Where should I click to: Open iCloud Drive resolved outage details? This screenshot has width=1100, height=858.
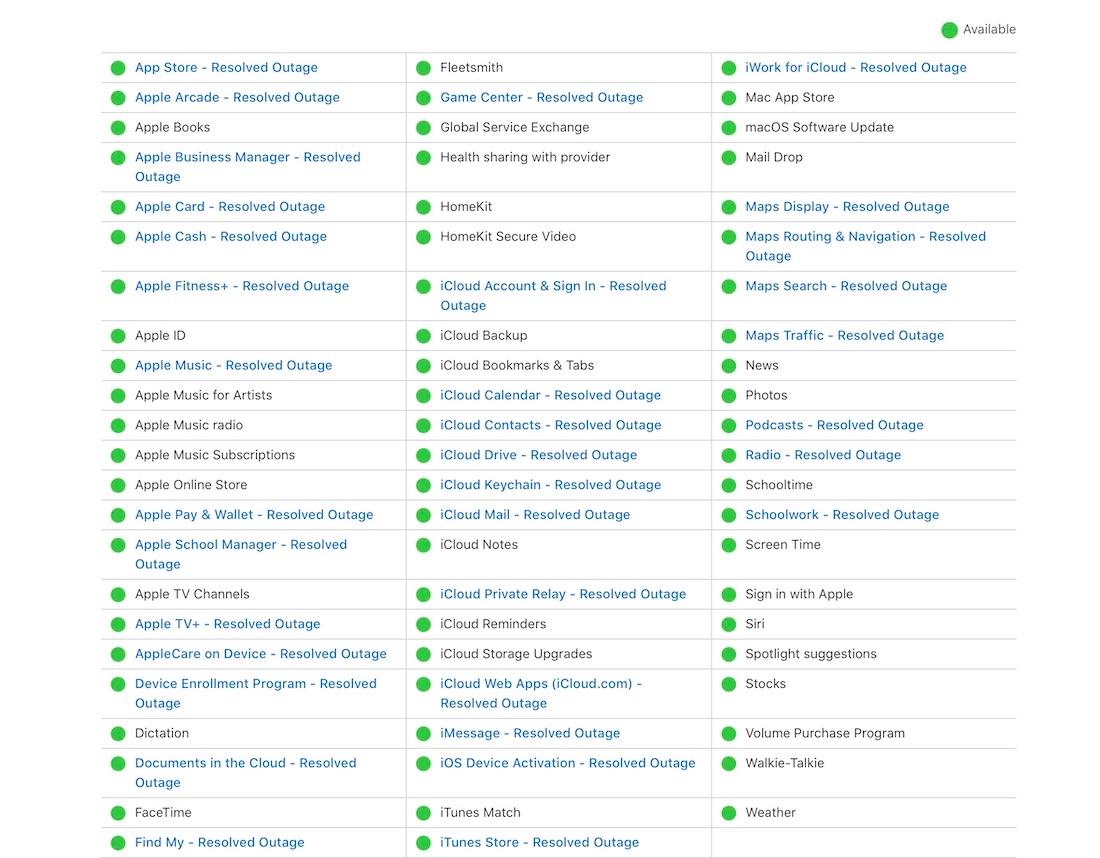[x=539, y=455]
